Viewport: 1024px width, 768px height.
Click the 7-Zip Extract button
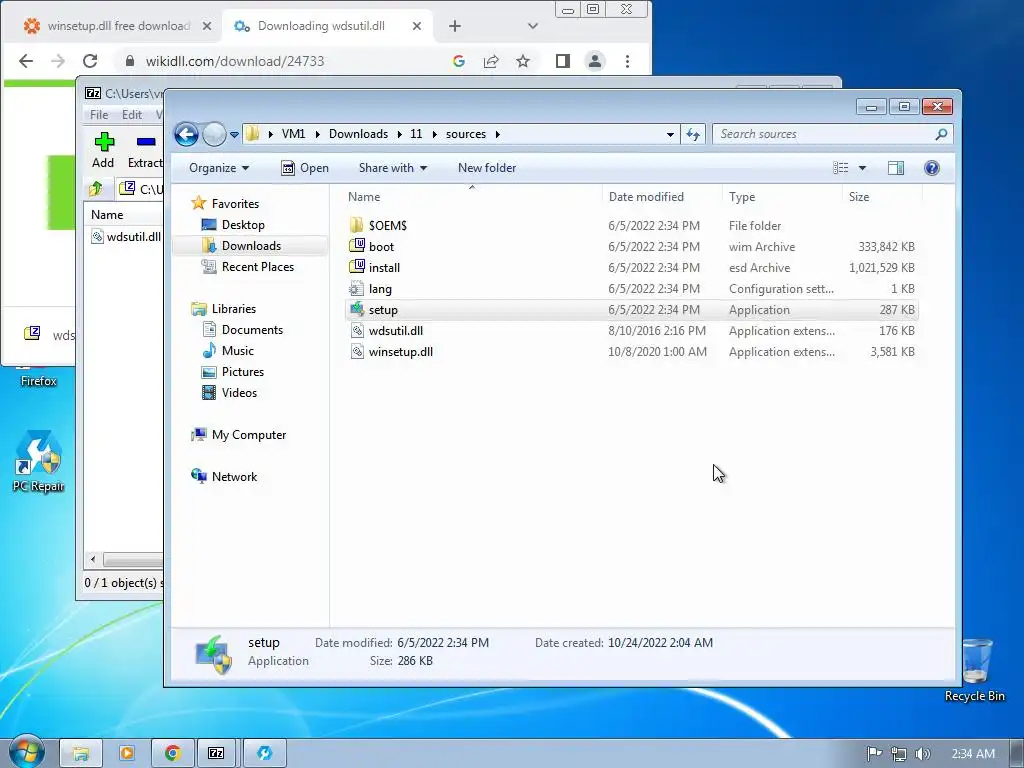tap(144, 150)
